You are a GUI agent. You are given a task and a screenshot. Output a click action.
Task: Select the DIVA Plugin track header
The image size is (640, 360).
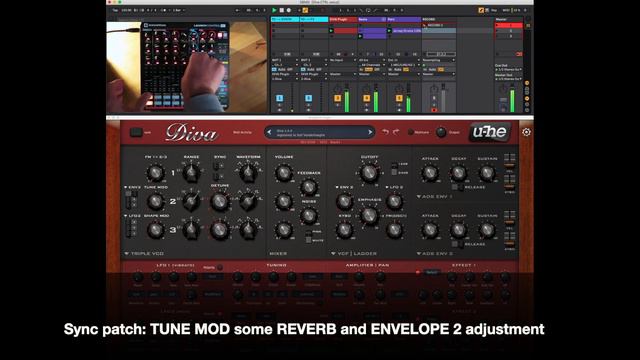(343, 19)
